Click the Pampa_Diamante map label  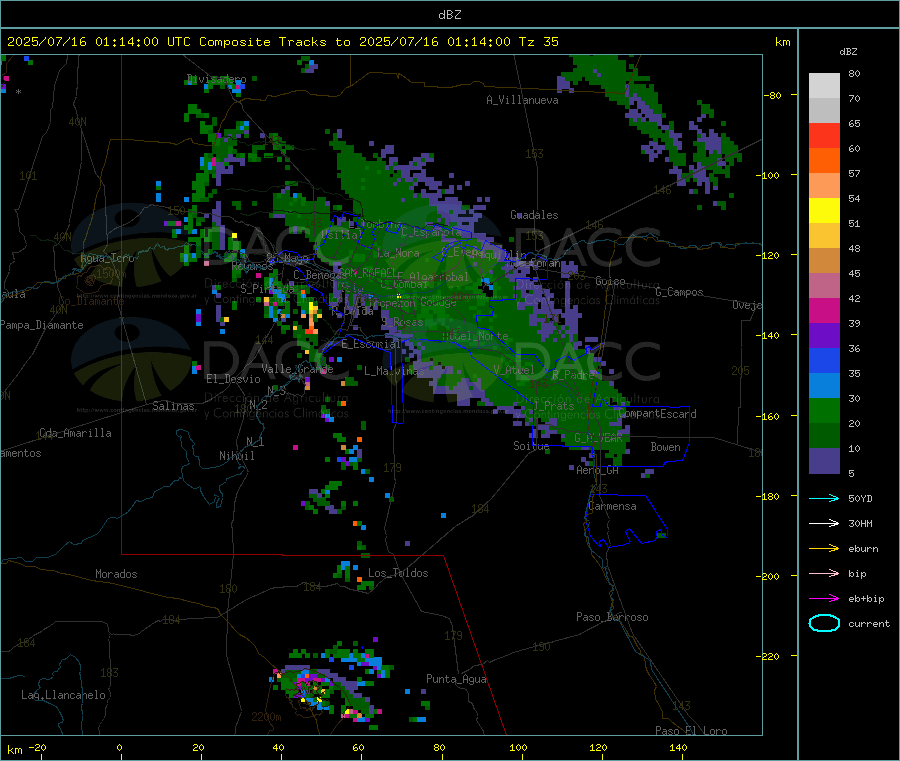(x=42, y=325)
